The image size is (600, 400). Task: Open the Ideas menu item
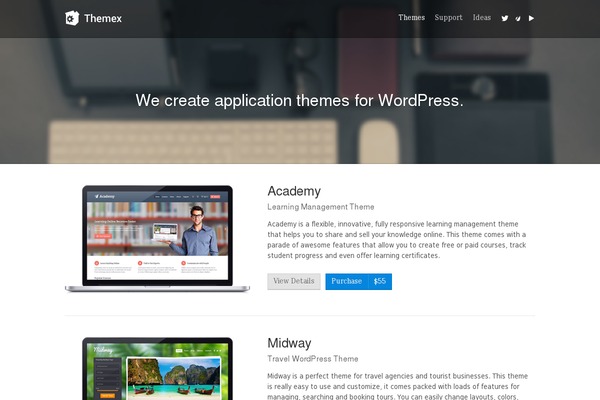pos(482,18)
